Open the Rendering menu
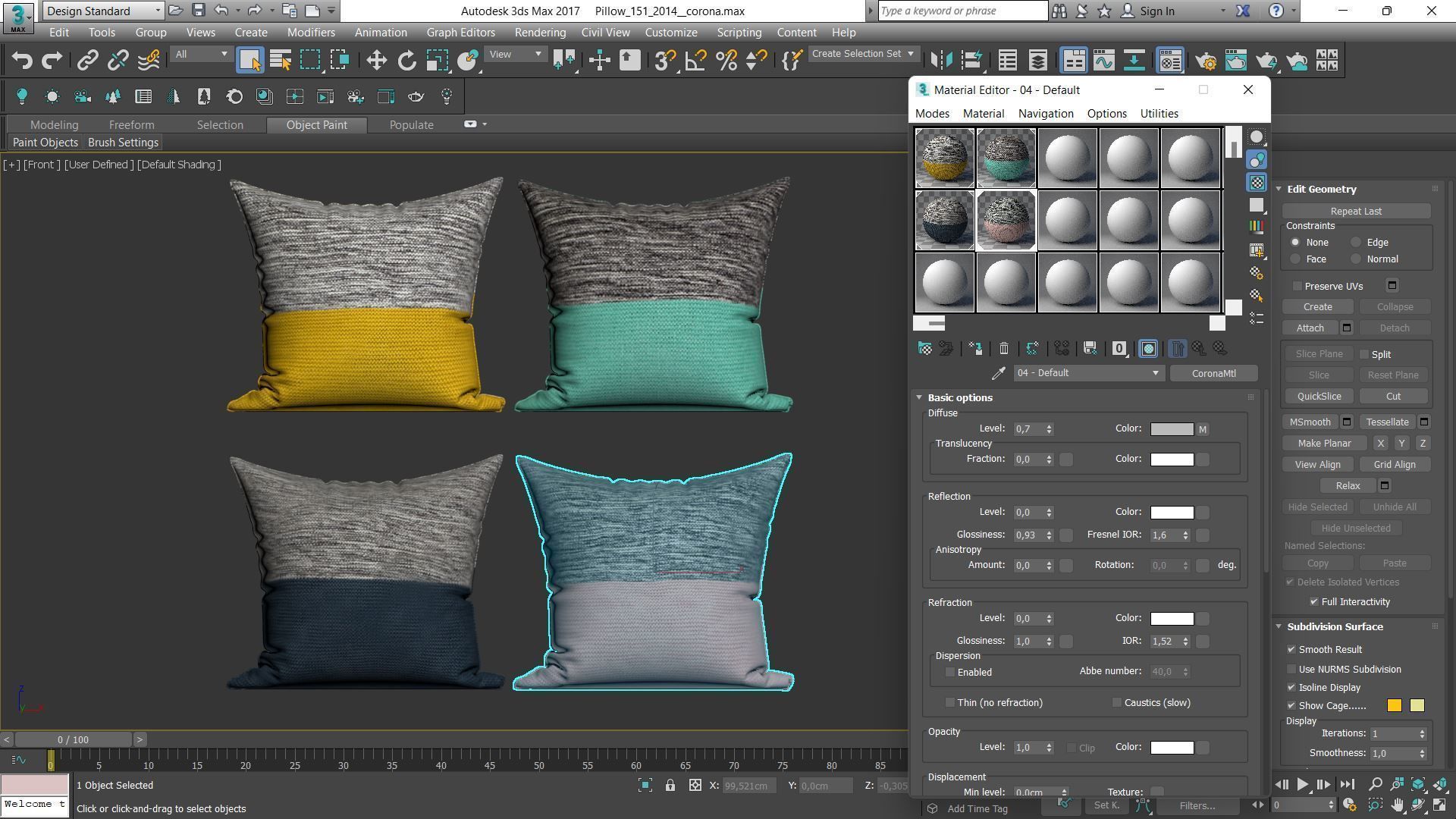The width and height of the screenshot is (1456, 819). point(540,33)
